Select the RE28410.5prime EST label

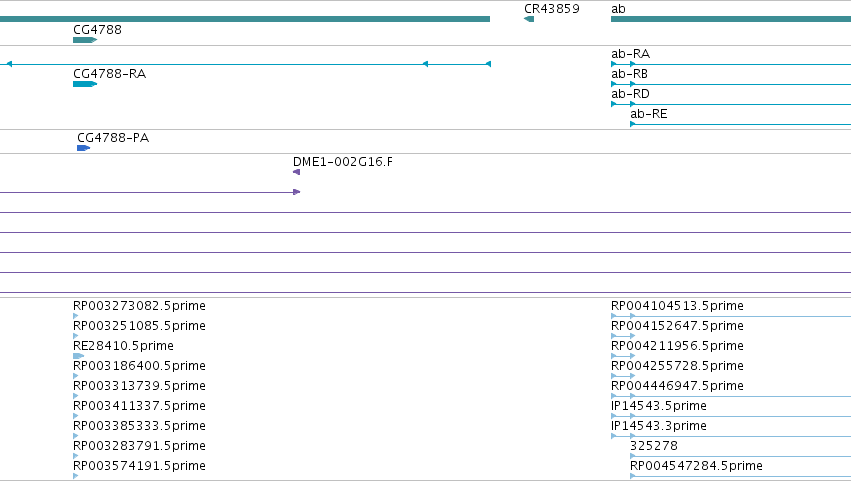point(123,345)
